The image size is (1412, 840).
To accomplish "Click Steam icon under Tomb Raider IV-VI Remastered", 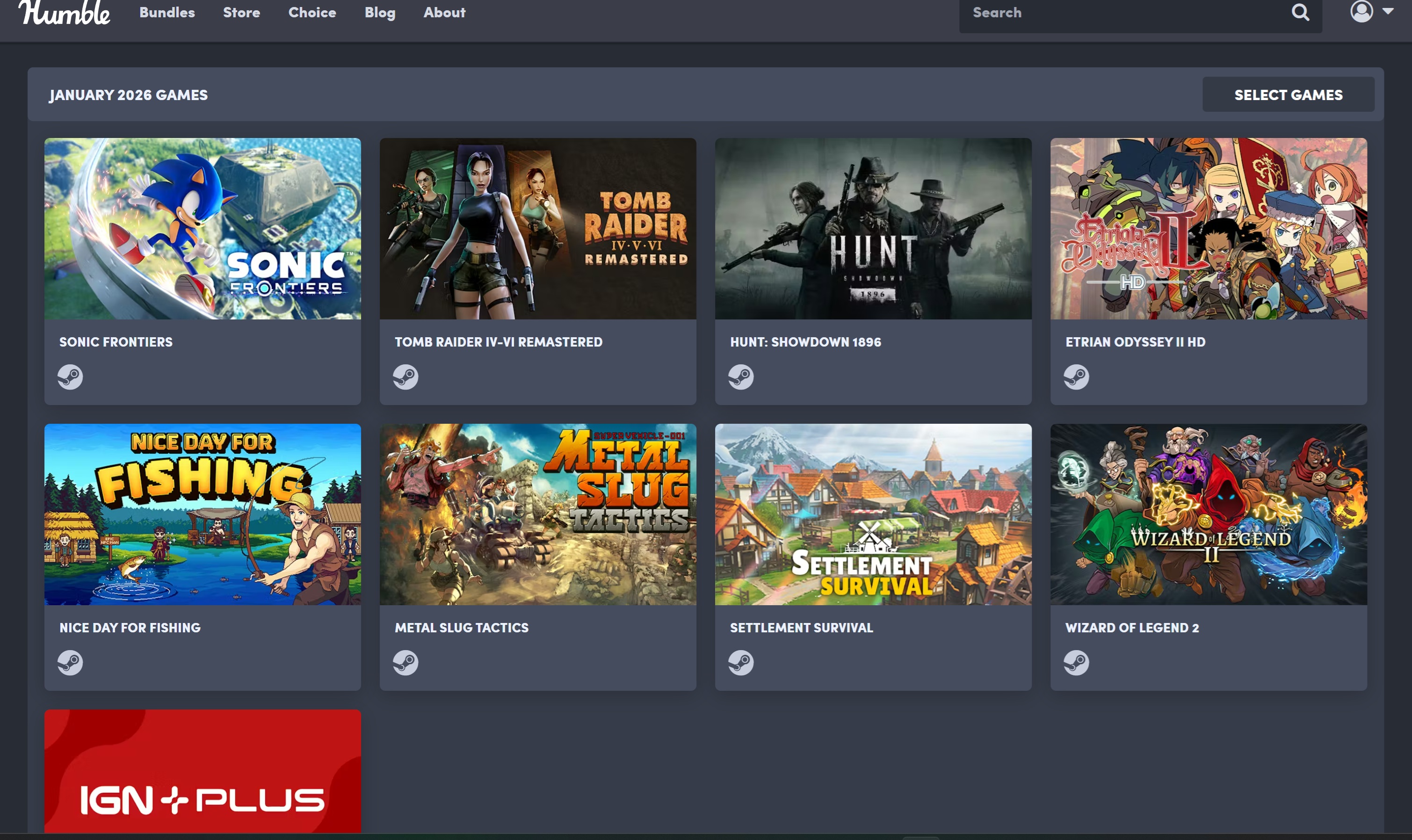I will [x=406, y=377].
